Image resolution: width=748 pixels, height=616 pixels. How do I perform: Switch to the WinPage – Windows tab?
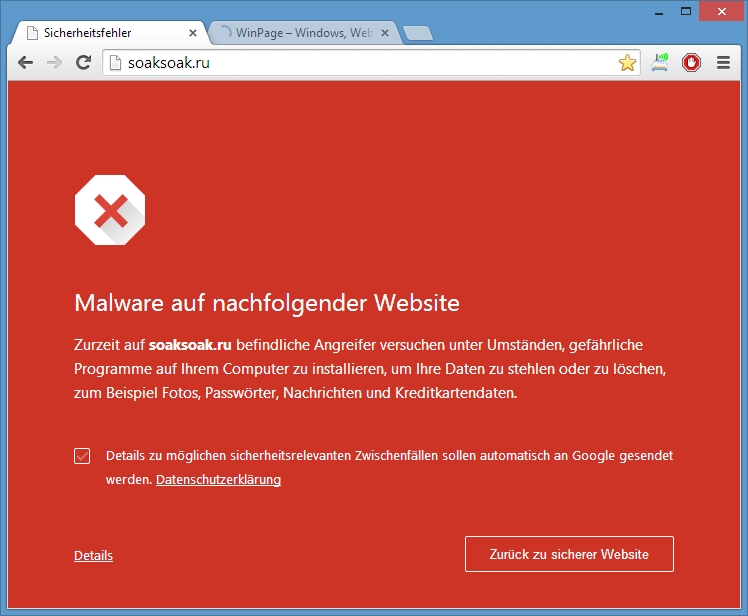click(x=304, y=32)
